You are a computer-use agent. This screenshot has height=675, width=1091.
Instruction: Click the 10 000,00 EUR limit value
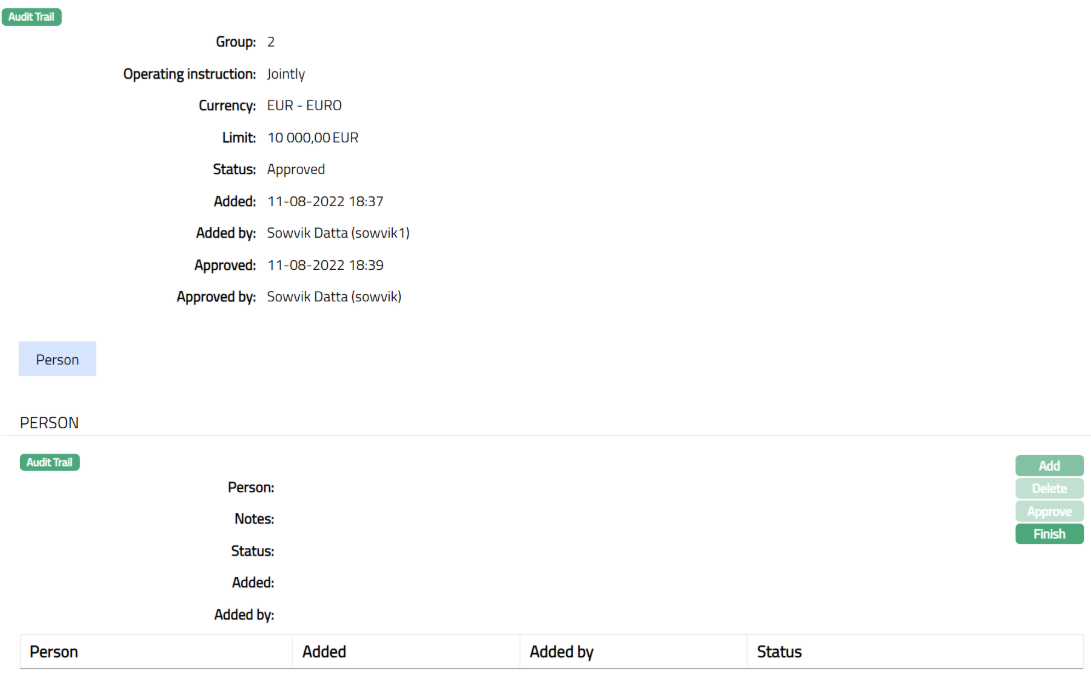312,138
